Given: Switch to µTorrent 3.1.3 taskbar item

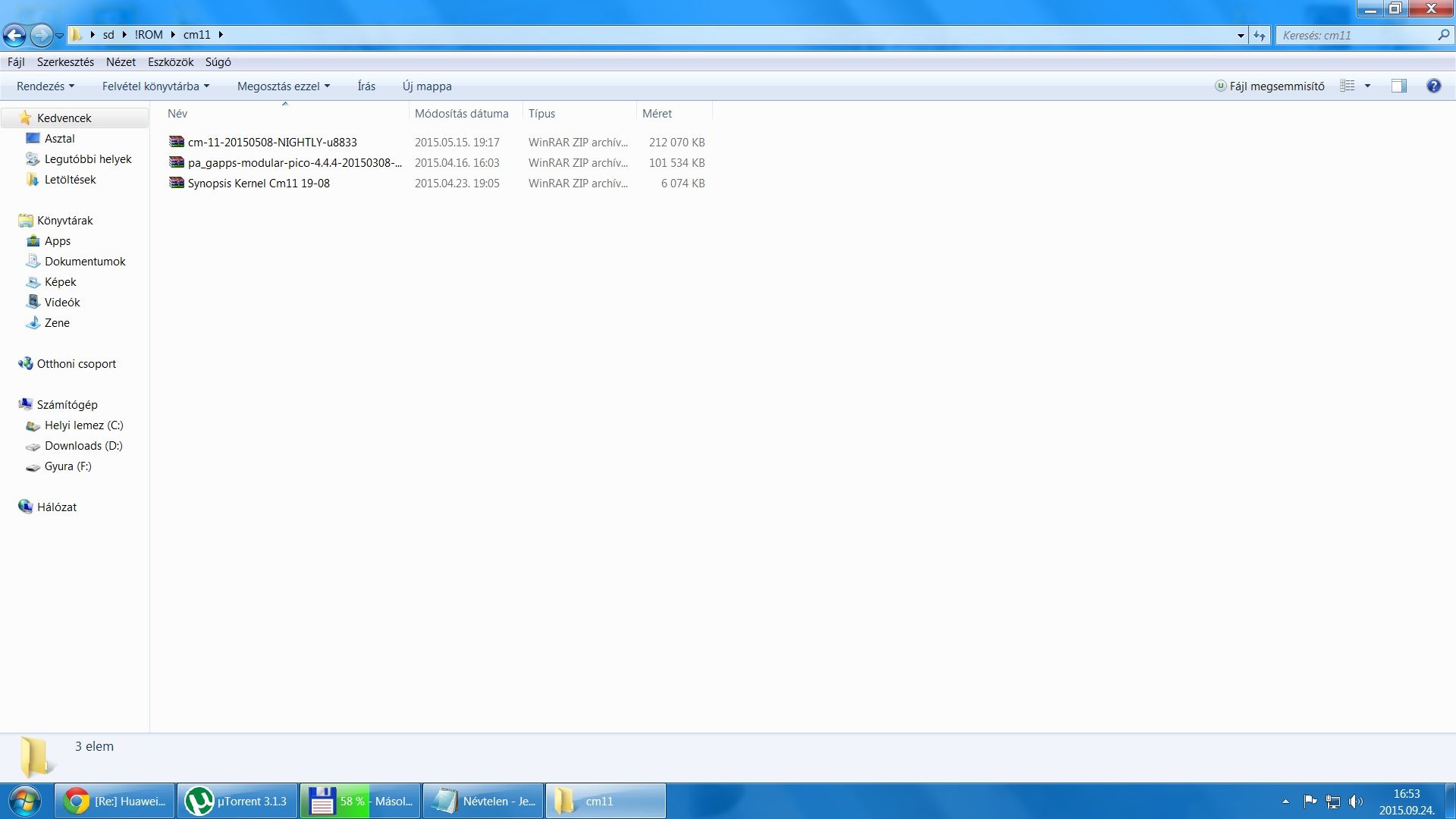Looking at the screenshot, I should (x=237, y=801).
